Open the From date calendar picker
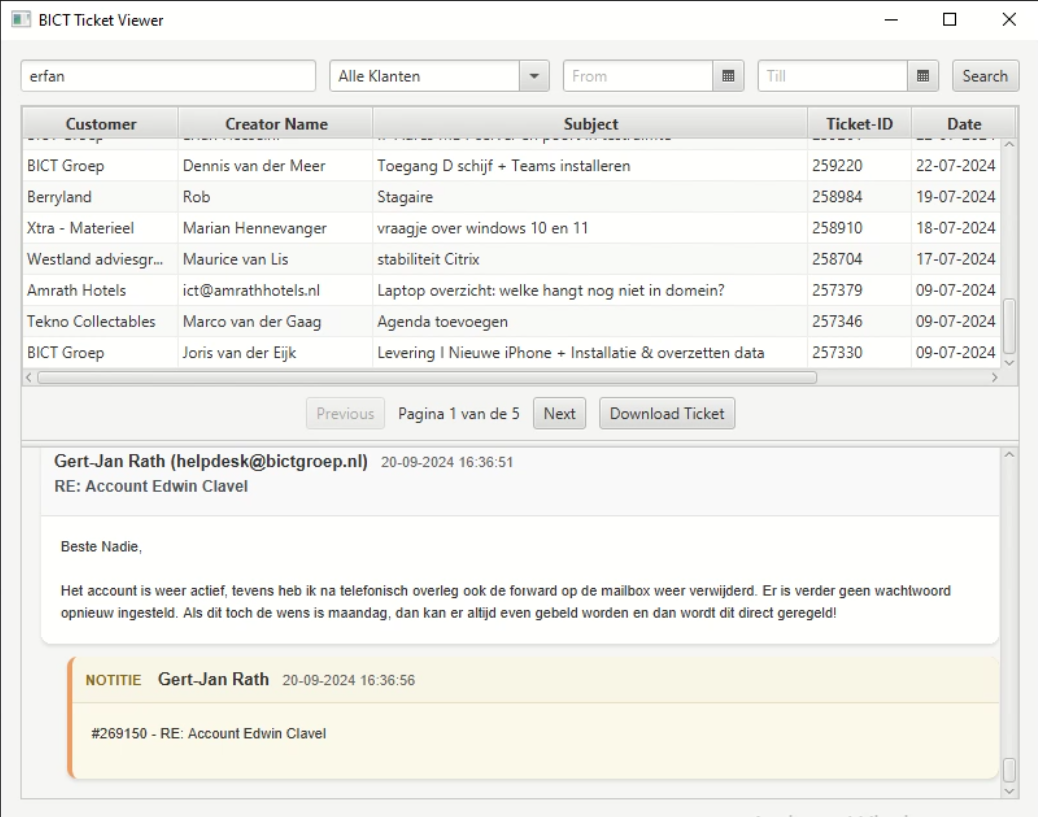This screenshot has height=817, width=1038. (x=729, y=75)
